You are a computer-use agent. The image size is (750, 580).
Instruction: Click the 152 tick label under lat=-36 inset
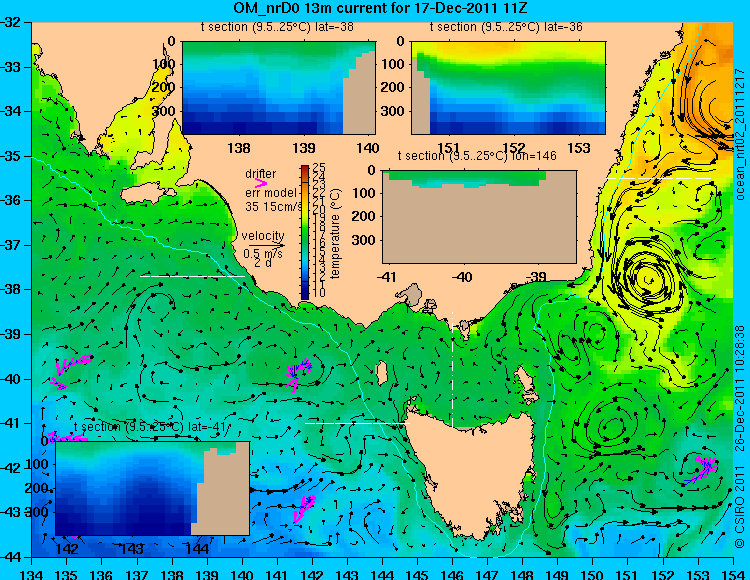514,148
